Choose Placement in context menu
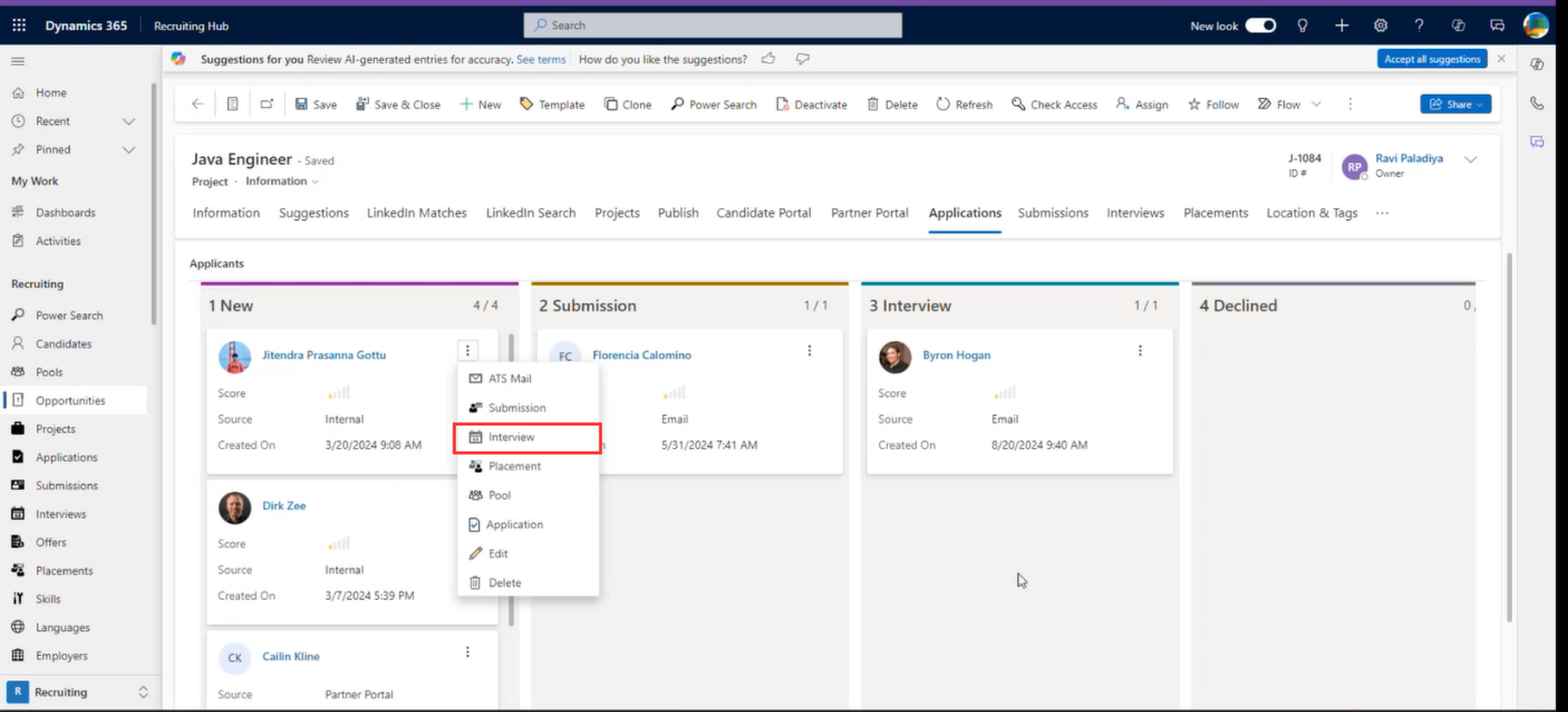This screenshot has height=712, width=1568. [528, 466]
